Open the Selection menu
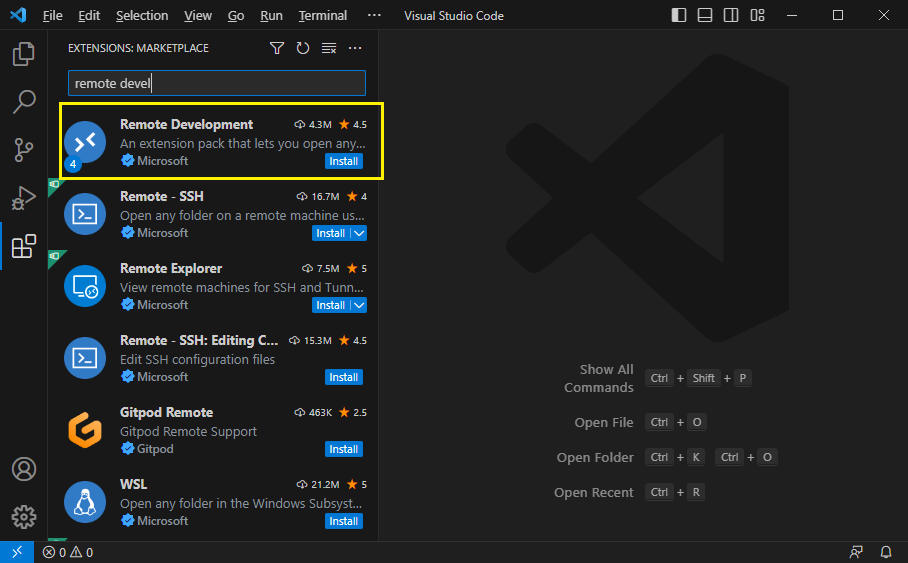The height and width of the screenshot is (563, 908). 142,16
